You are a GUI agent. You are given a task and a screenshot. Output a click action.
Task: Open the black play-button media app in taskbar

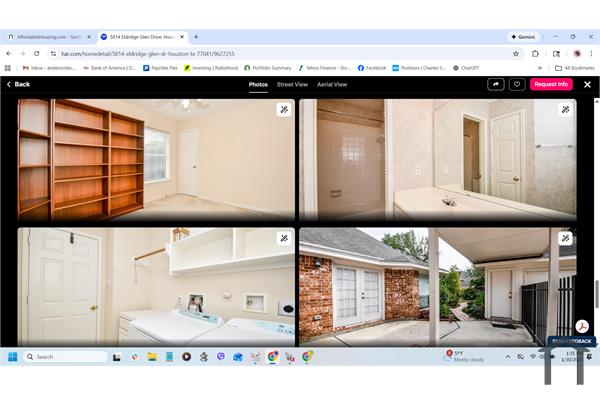[186, 357]
